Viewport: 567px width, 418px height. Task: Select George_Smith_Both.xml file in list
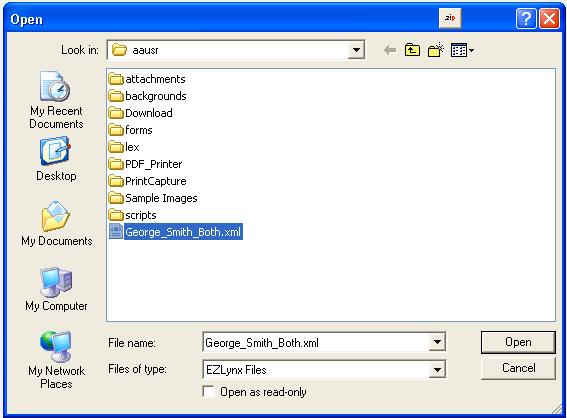pos(175,232)
